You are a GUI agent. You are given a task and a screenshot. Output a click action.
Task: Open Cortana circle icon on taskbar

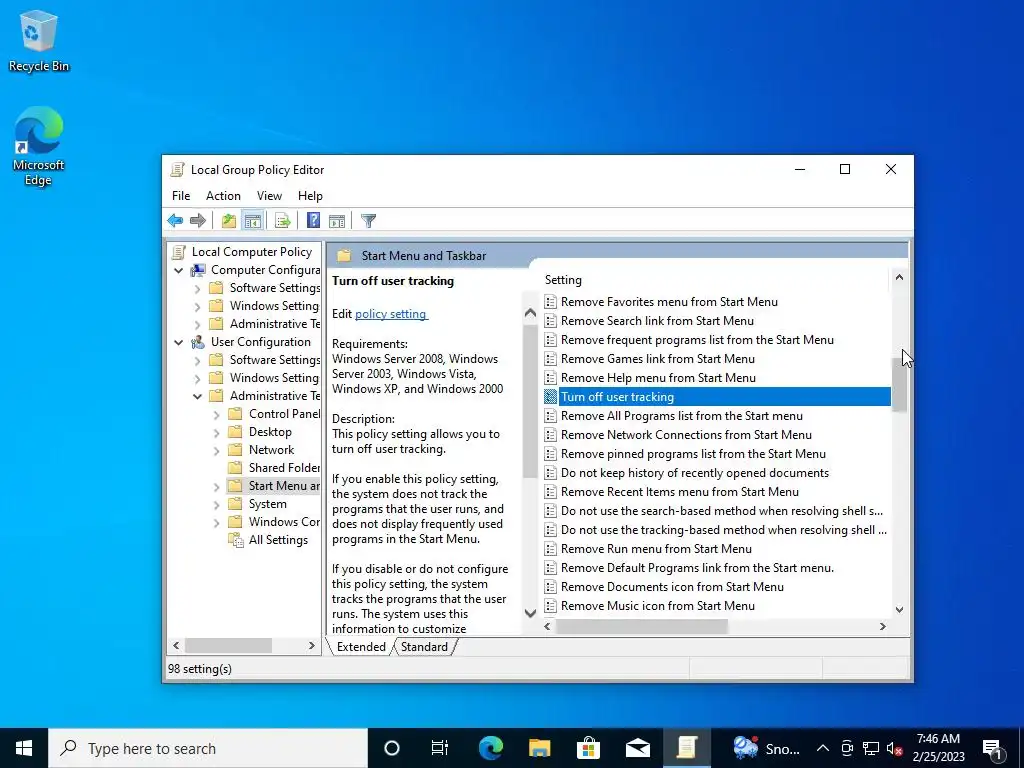pos(392,748)
